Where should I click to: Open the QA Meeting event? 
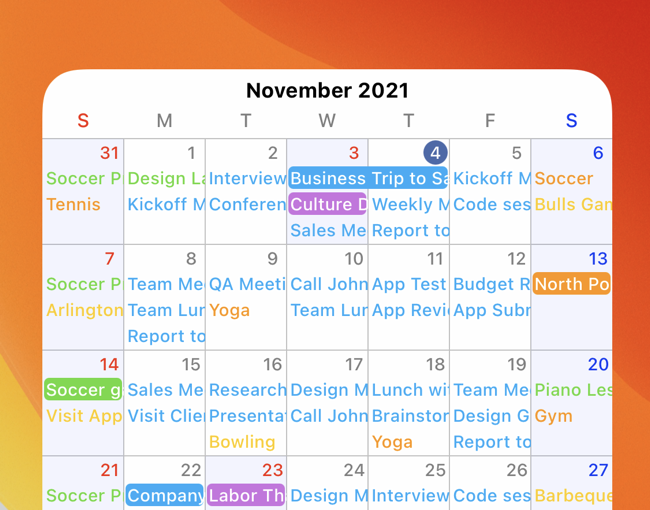[x=246, y=284]
